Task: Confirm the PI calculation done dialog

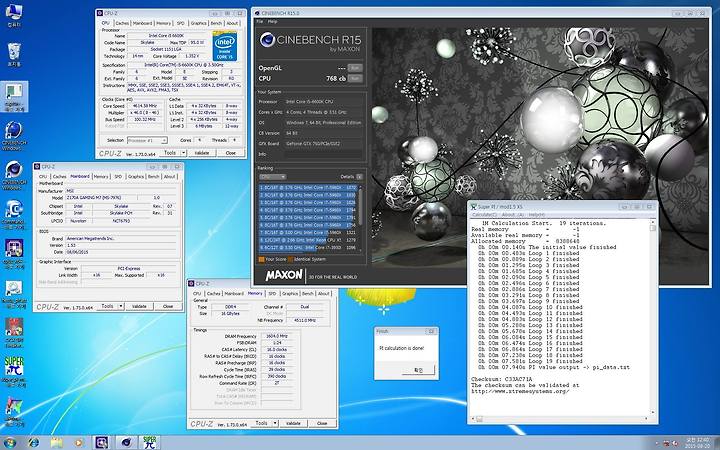Action: point(418,370)
